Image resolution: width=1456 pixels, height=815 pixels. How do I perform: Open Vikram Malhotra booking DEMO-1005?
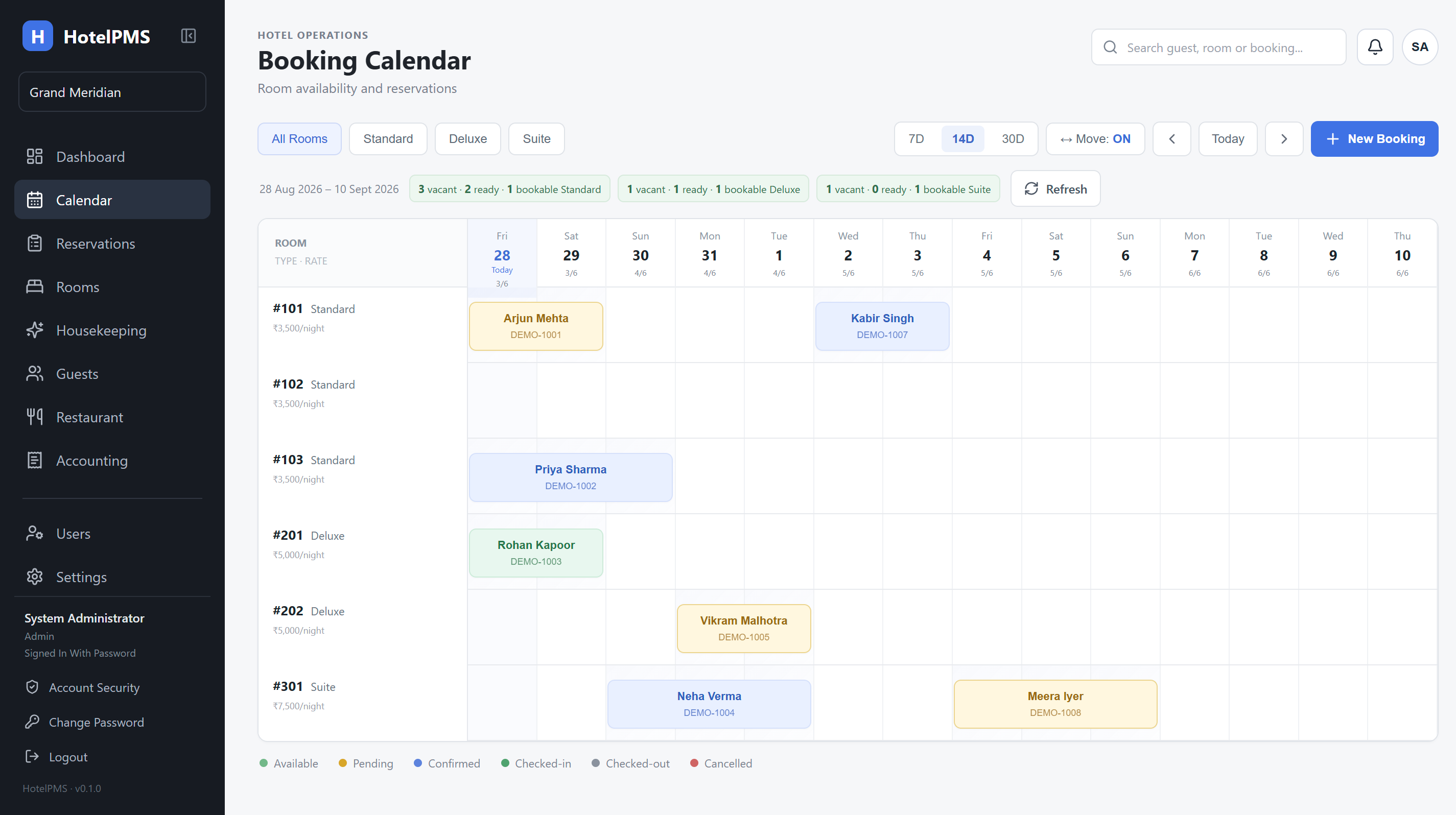[x=743, y=629]
